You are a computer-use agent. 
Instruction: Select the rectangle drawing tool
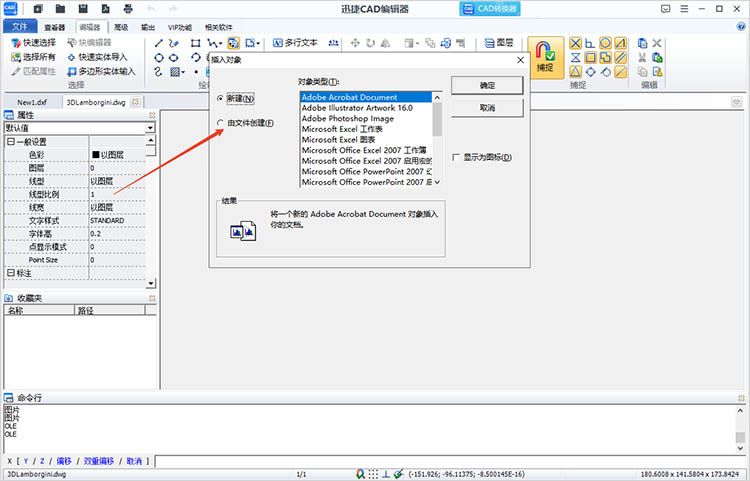pos(195,44)
